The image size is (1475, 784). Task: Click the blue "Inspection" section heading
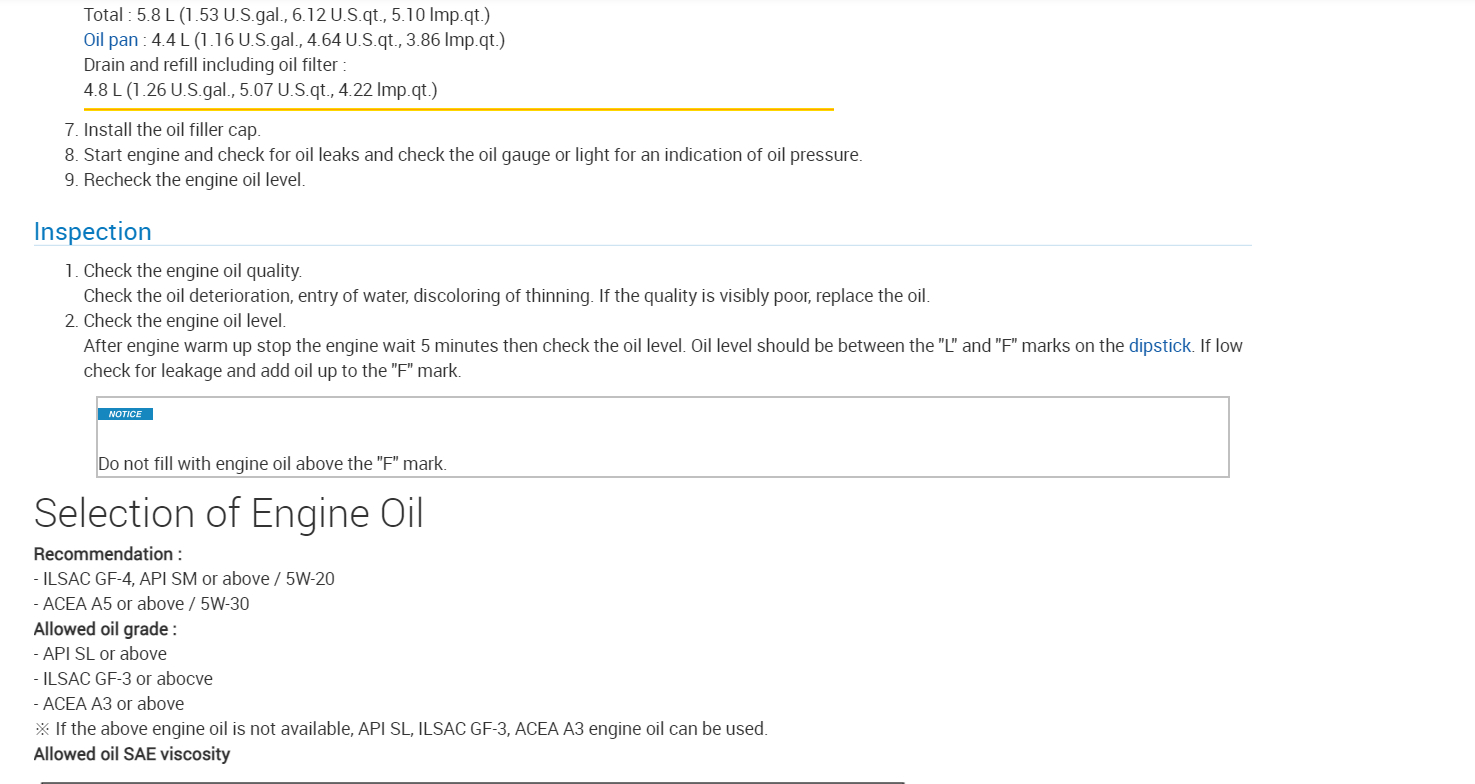pyautogui.click(x=93, y=232)
